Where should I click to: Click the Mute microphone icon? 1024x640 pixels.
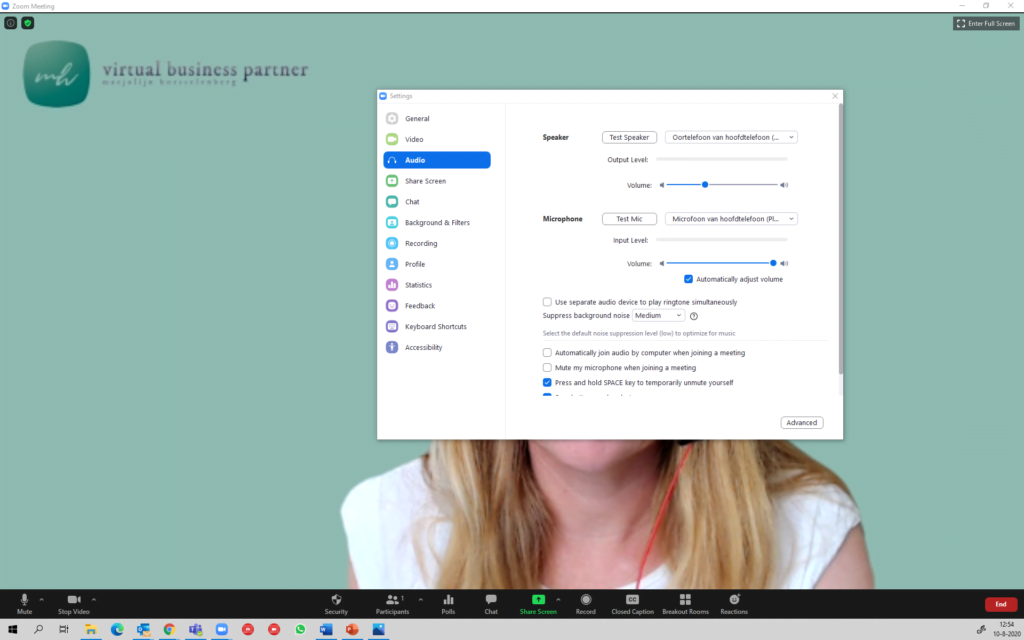click(24, 599)
